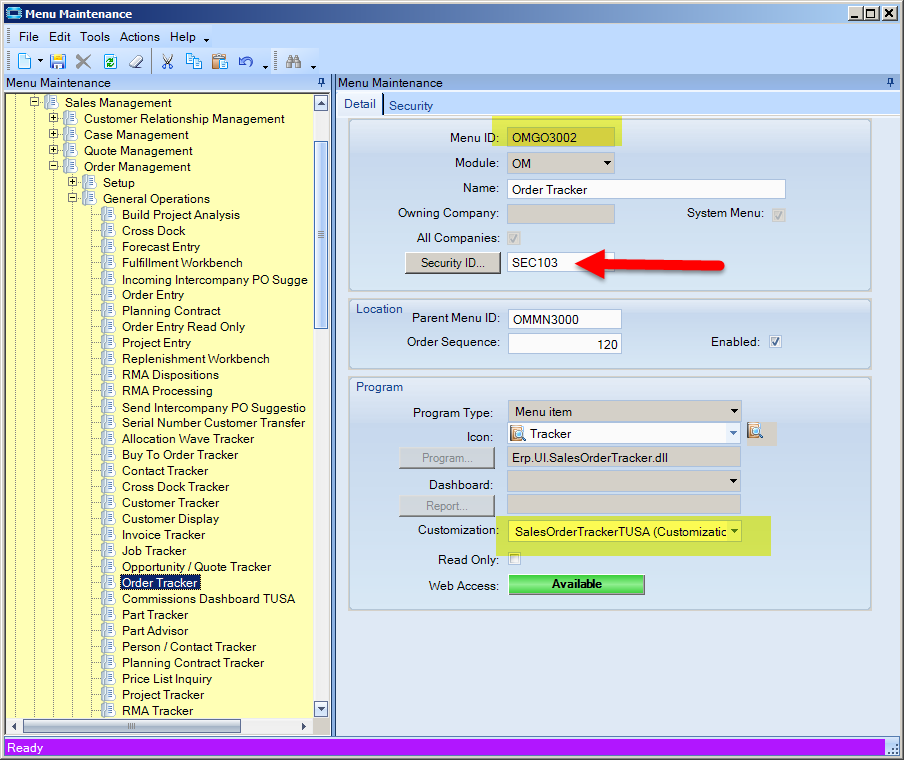Open the Program Type dropdown
Screen dimensions: 904x760
(x=733, y=411)
